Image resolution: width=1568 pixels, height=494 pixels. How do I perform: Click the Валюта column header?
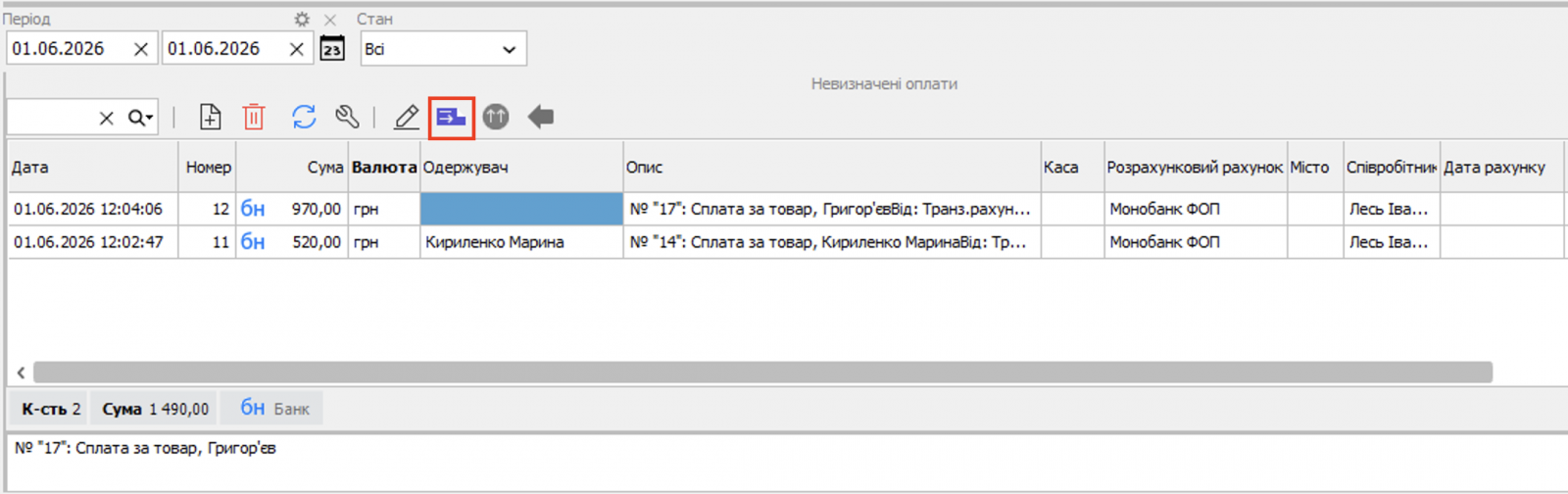[x=384, y=168]
